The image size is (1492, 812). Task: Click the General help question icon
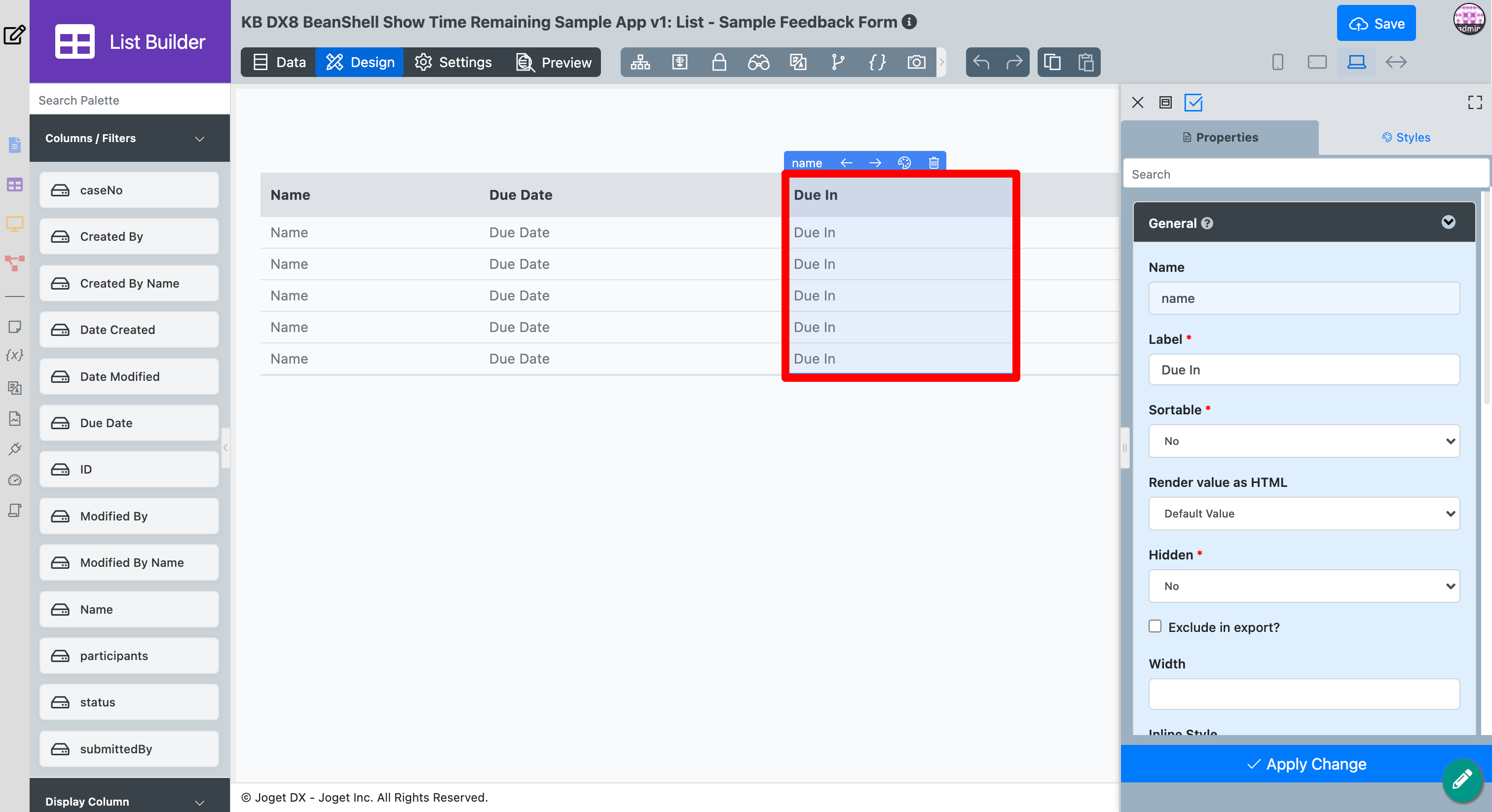[1207, 223]
